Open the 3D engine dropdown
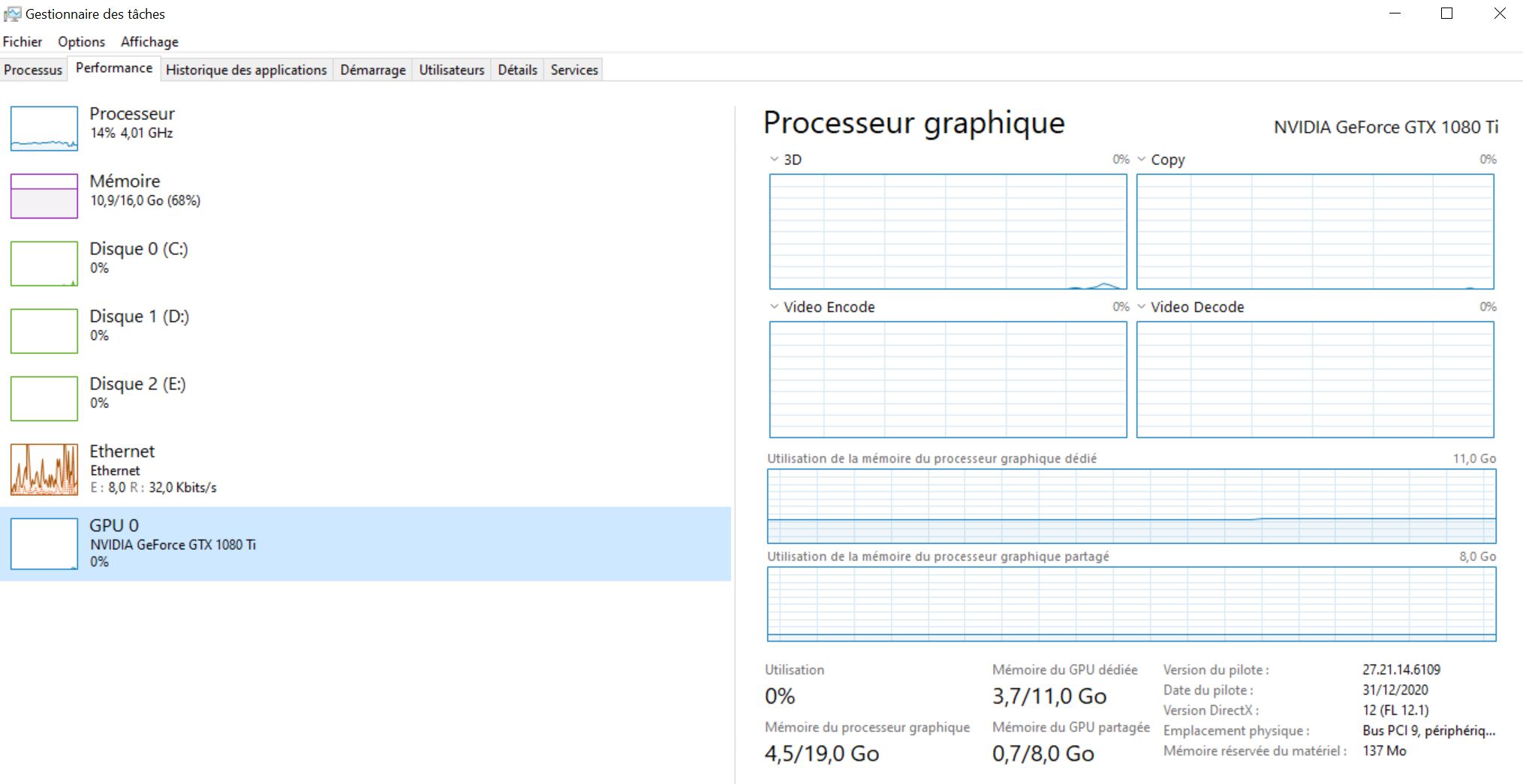Image resolution: width=1523 pixels, height=784 pixels. point(774,159)
